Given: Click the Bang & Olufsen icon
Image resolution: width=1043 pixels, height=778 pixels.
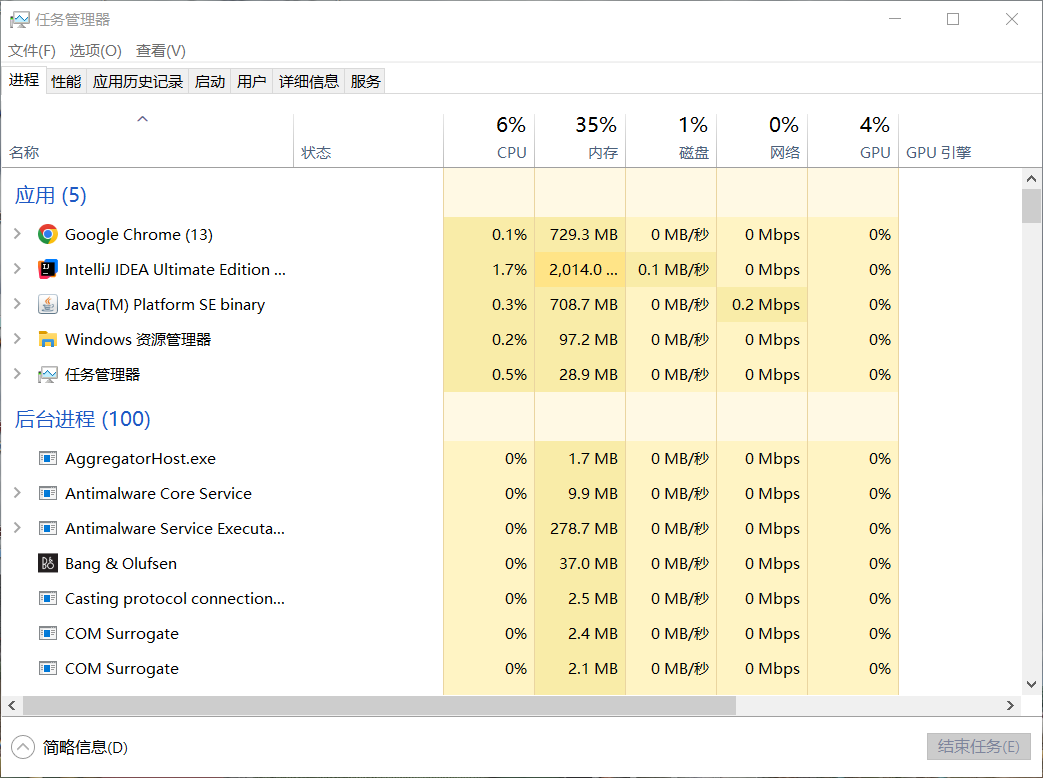Looking at the screenshot, I should [47, 564].
